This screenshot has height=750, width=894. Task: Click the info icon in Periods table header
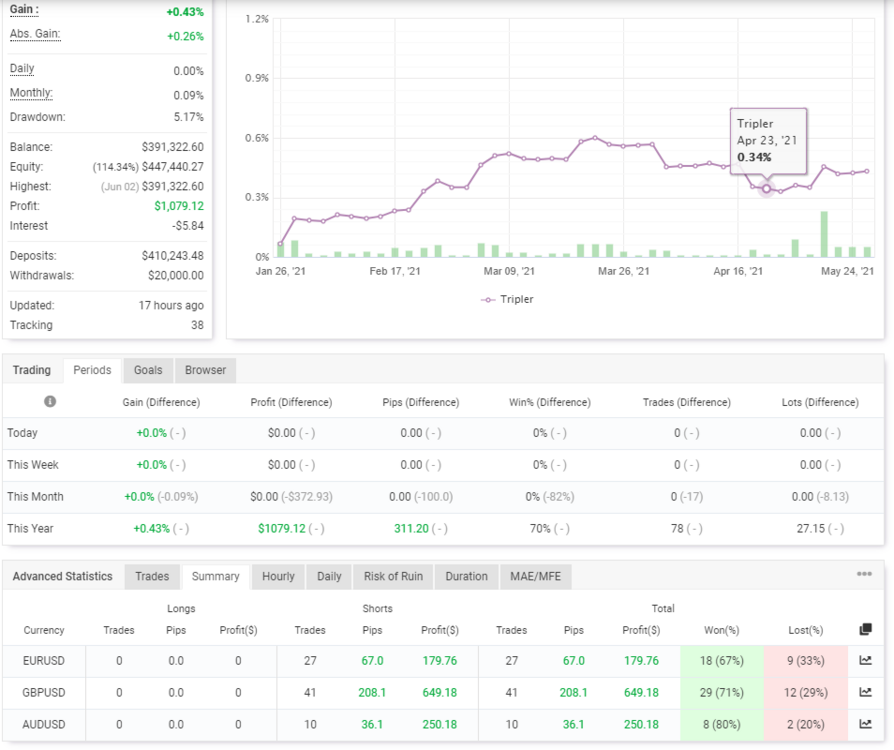(50, 402)
